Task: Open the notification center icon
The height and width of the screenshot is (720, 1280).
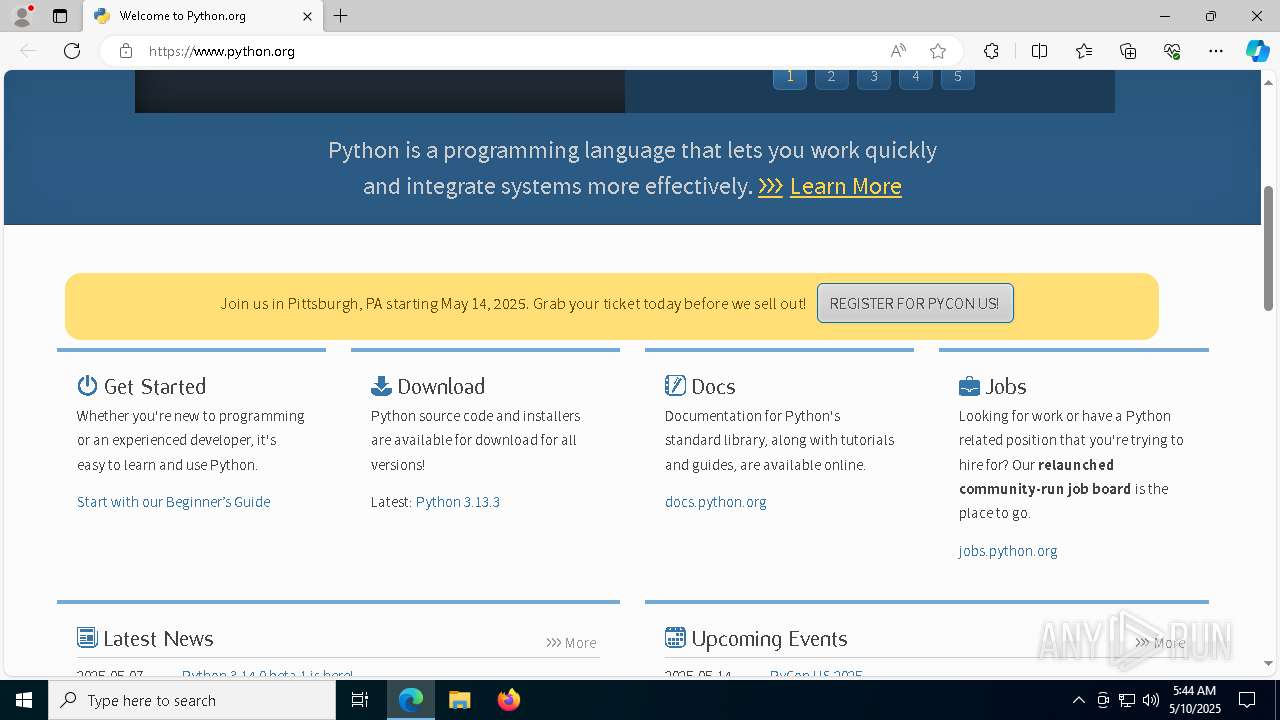Action: 1247,700
